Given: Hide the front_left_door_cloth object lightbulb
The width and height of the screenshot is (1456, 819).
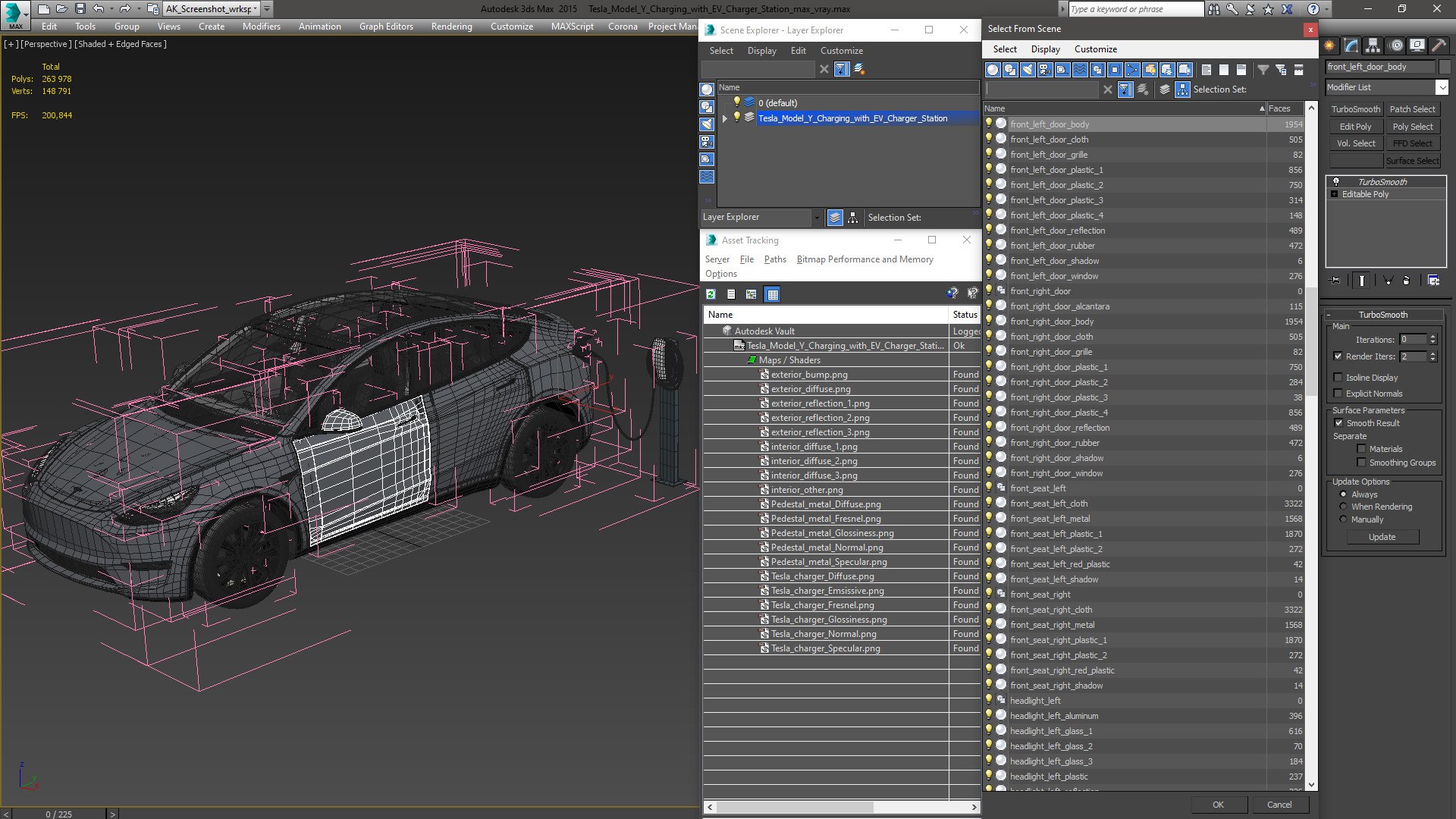Looking at the screenshot, I should (x=989, y=140).
